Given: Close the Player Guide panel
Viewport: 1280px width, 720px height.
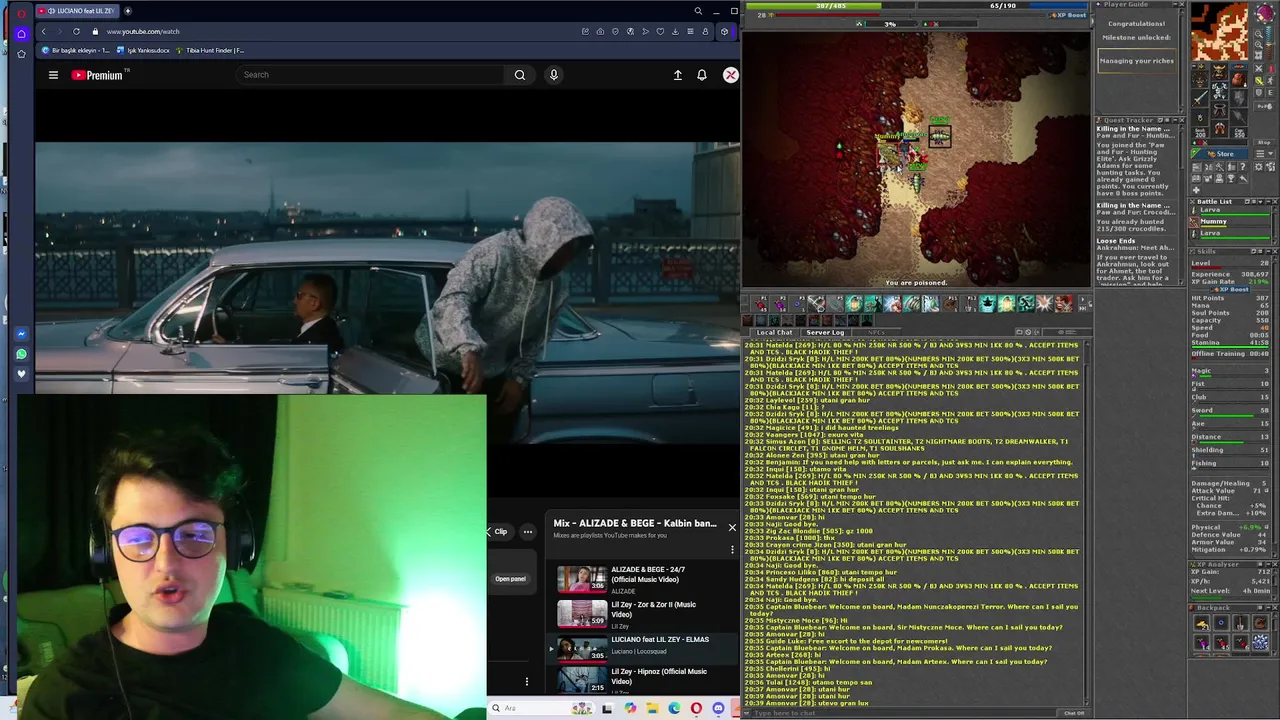Looking at the screenshot, I should [1181, 5].
